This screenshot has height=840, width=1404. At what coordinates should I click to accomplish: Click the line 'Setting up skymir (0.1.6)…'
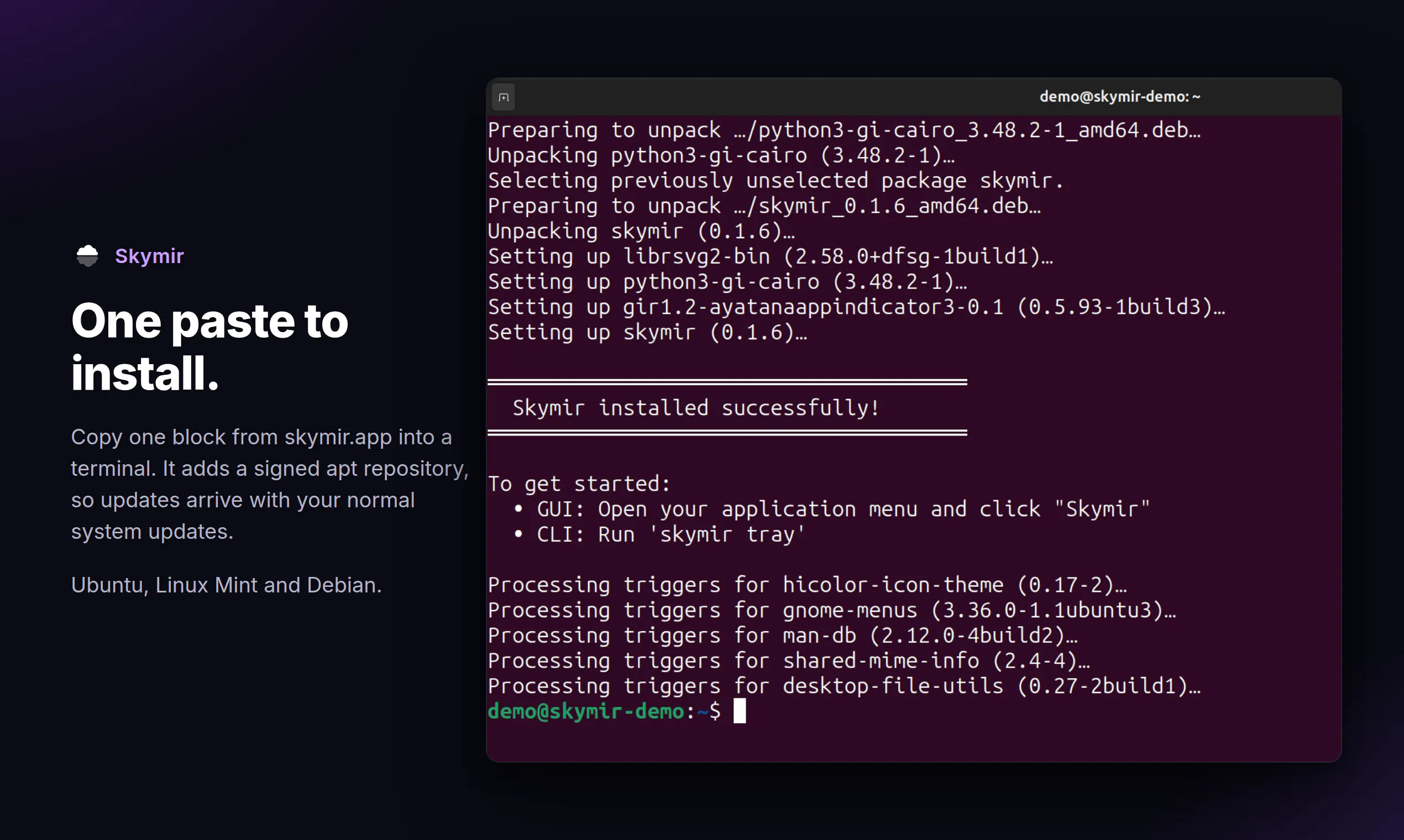[647, 332]
